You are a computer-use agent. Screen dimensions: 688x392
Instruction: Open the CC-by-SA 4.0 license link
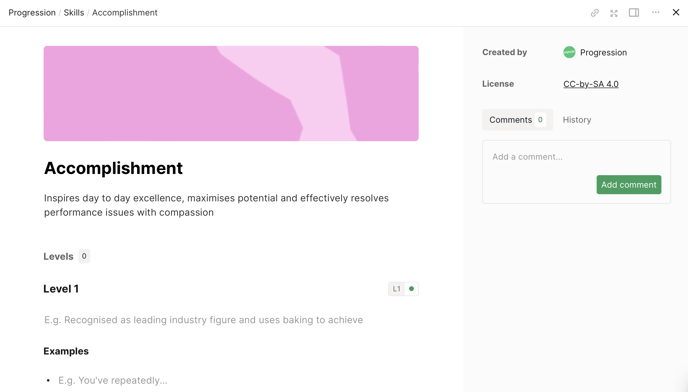[x=591, y=84]
